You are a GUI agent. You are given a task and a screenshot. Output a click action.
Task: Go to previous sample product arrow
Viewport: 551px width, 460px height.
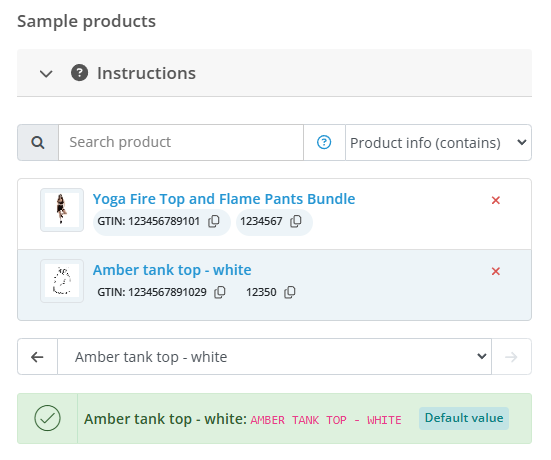(x=38, y=357)
